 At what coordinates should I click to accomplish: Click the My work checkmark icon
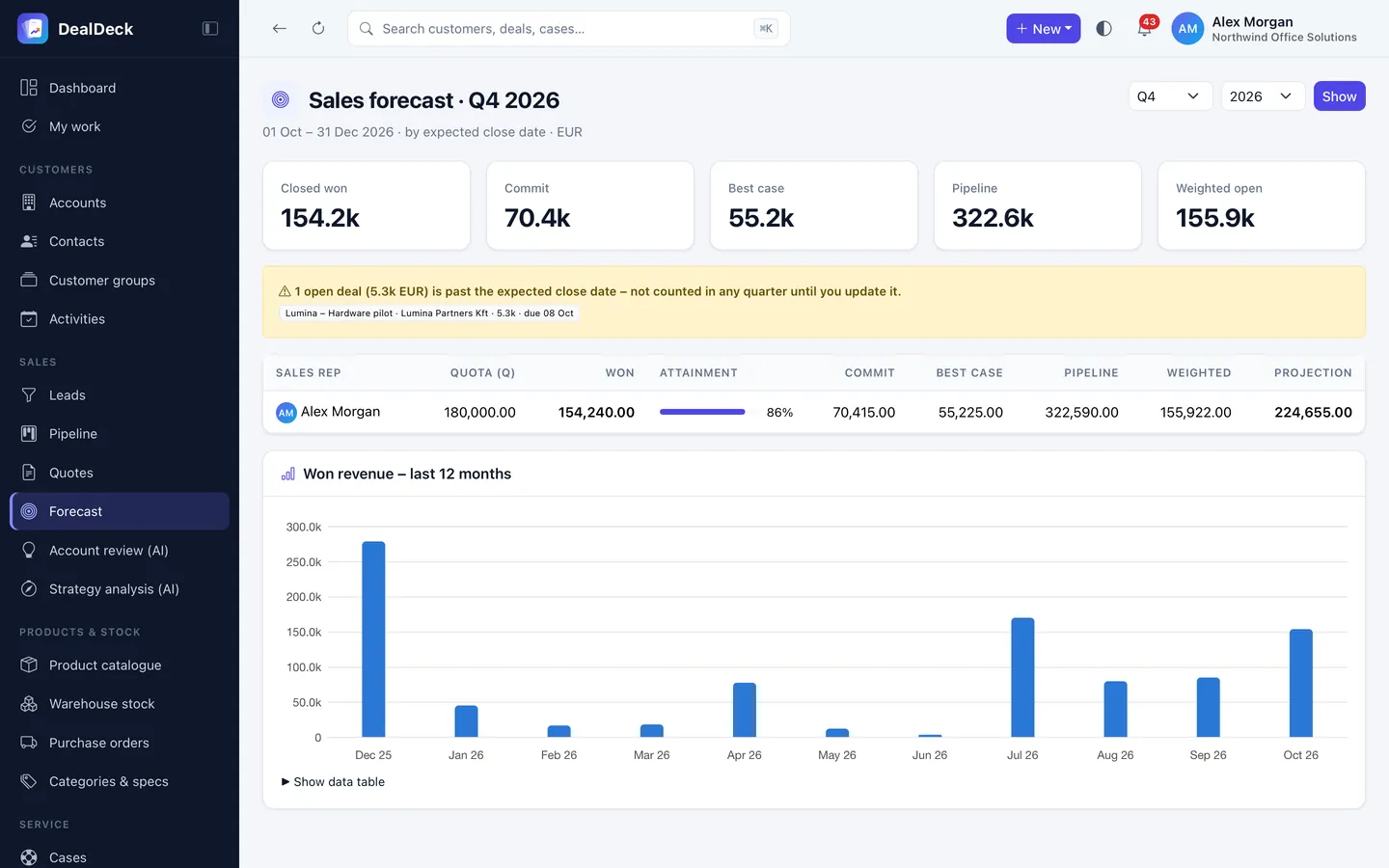pyautogui.click(x=29, y=126)
